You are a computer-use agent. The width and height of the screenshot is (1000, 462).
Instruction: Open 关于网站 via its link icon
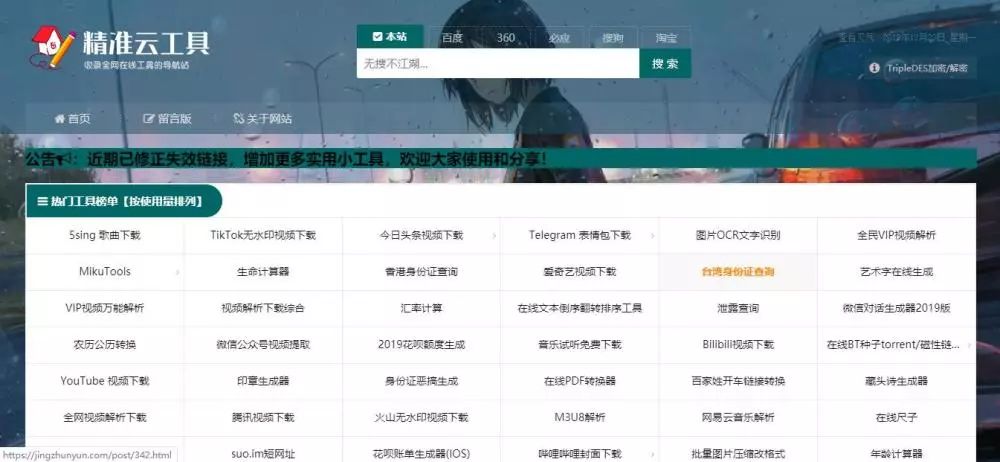pyautogui.click(x=239, y=119)
